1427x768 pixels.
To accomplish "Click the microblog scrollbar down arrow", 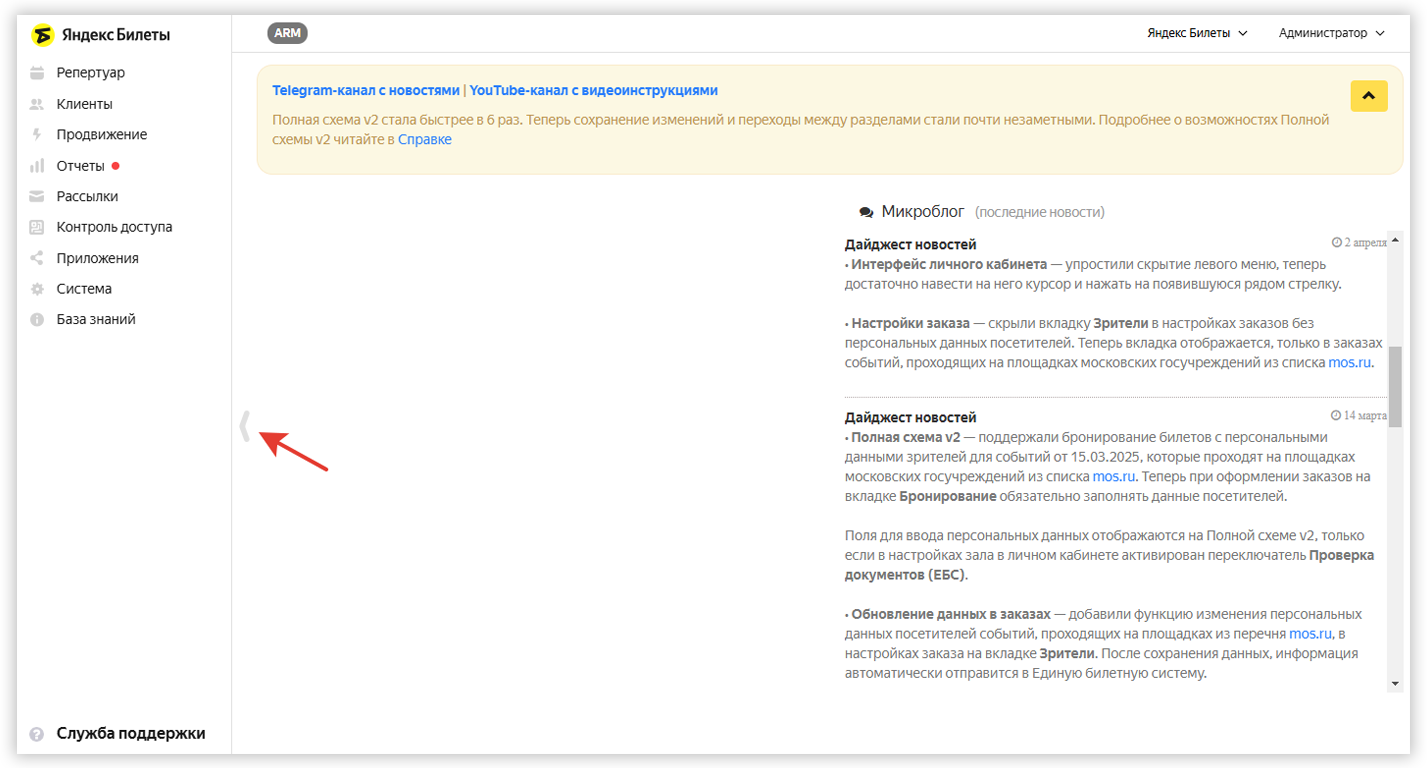I will (x=1395, y=683).
